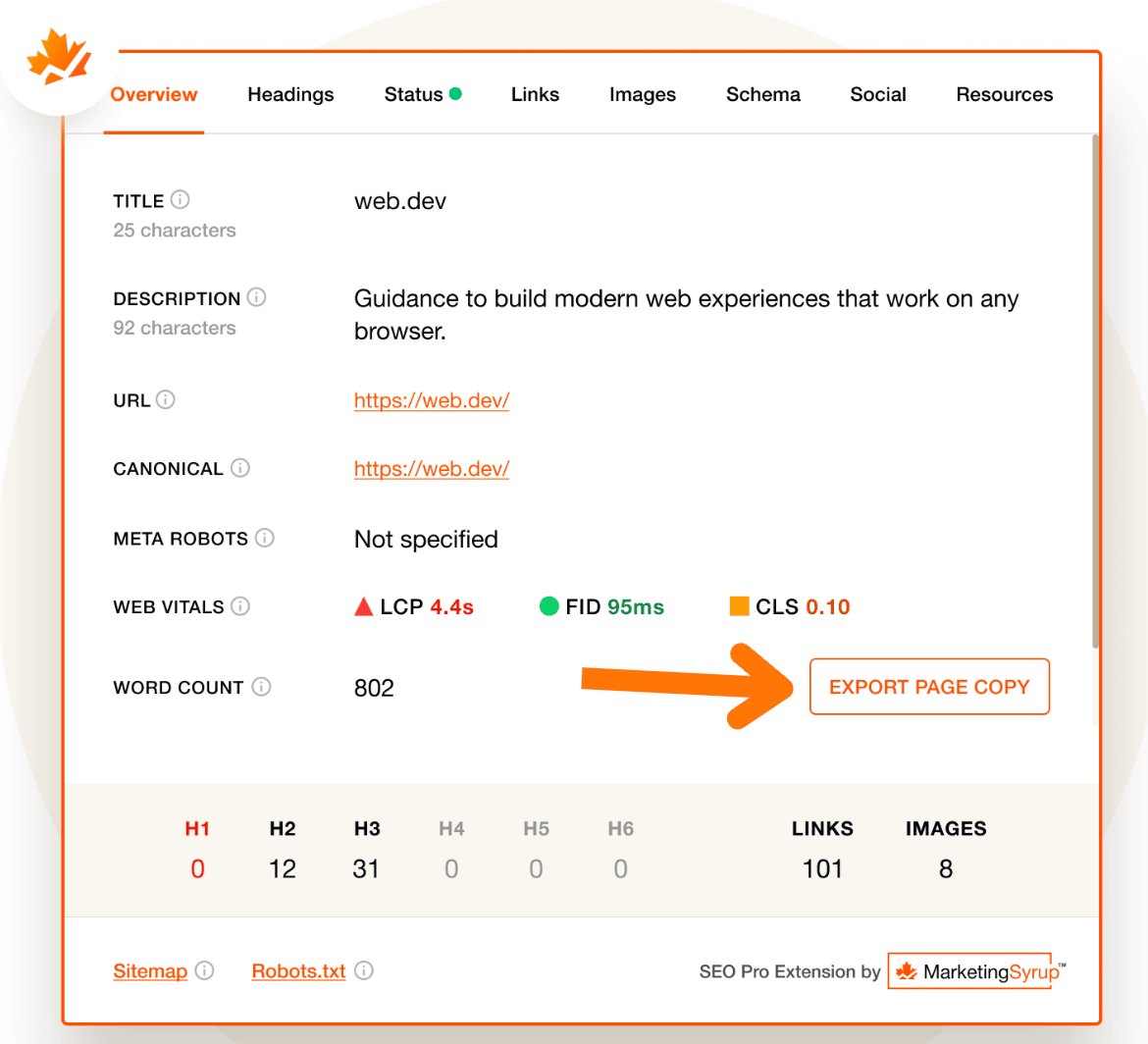The image size is (1148, 1044).
Task: Click the info icon next to TITLE
Action: point(181,199)
